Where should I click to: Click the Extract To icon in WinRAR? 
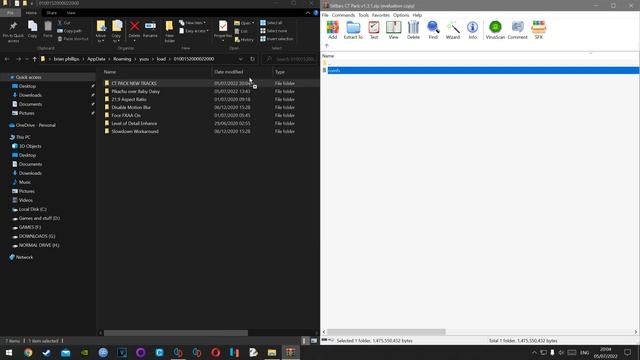click(x=353, y=30)
